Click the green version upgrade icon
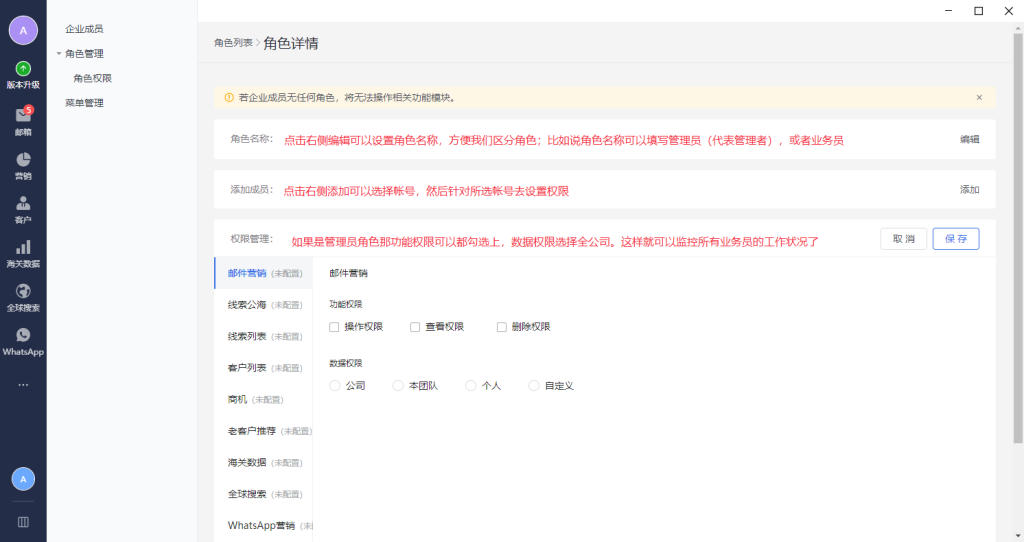This screenshot has width=1024, height=542. pyautogui.click(x=23, y=69)
